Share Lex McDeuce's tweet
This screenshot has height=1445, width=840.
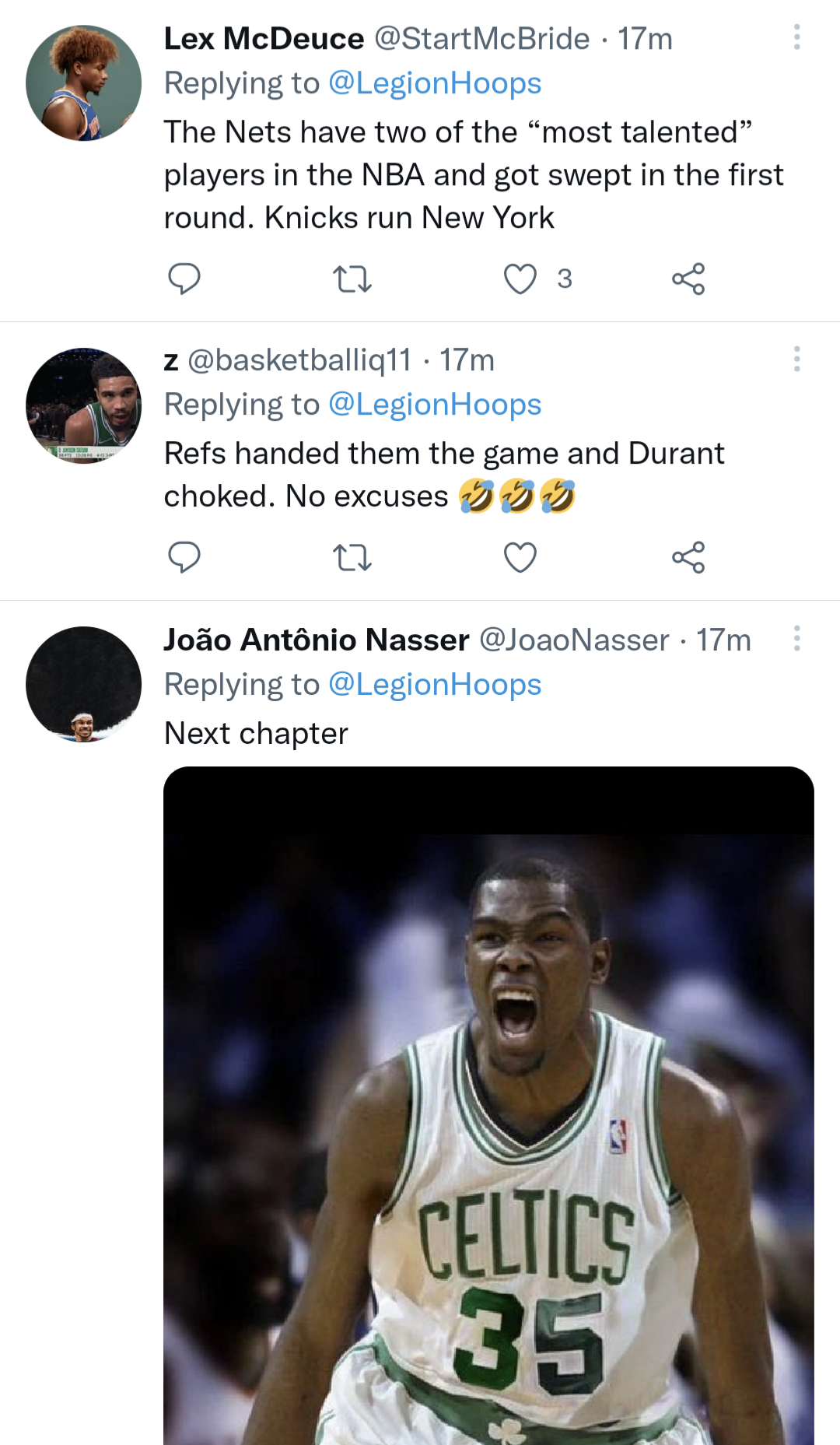tap(688, 279)
